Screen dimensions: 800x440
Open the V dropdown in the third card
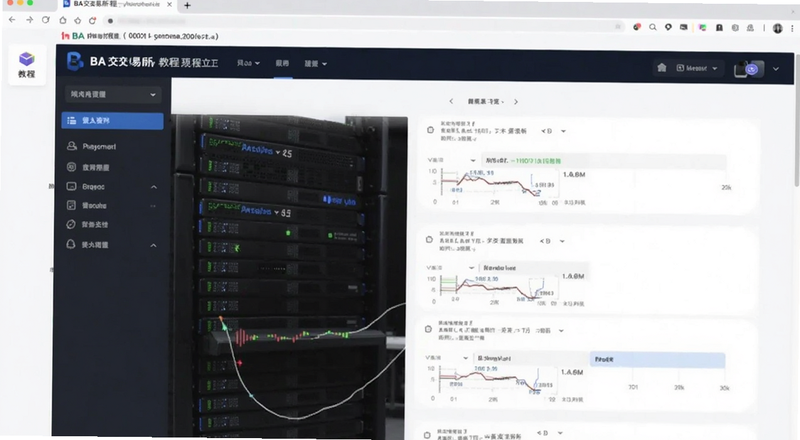[447, 358]
